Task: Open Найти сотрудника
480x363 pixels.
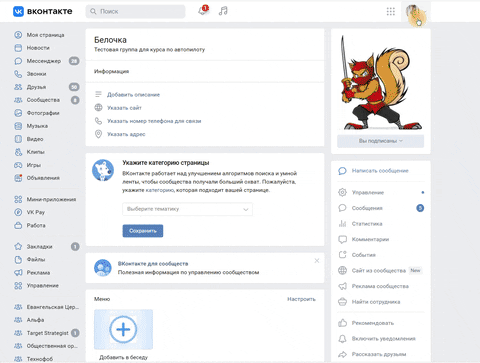Action: 376,302
